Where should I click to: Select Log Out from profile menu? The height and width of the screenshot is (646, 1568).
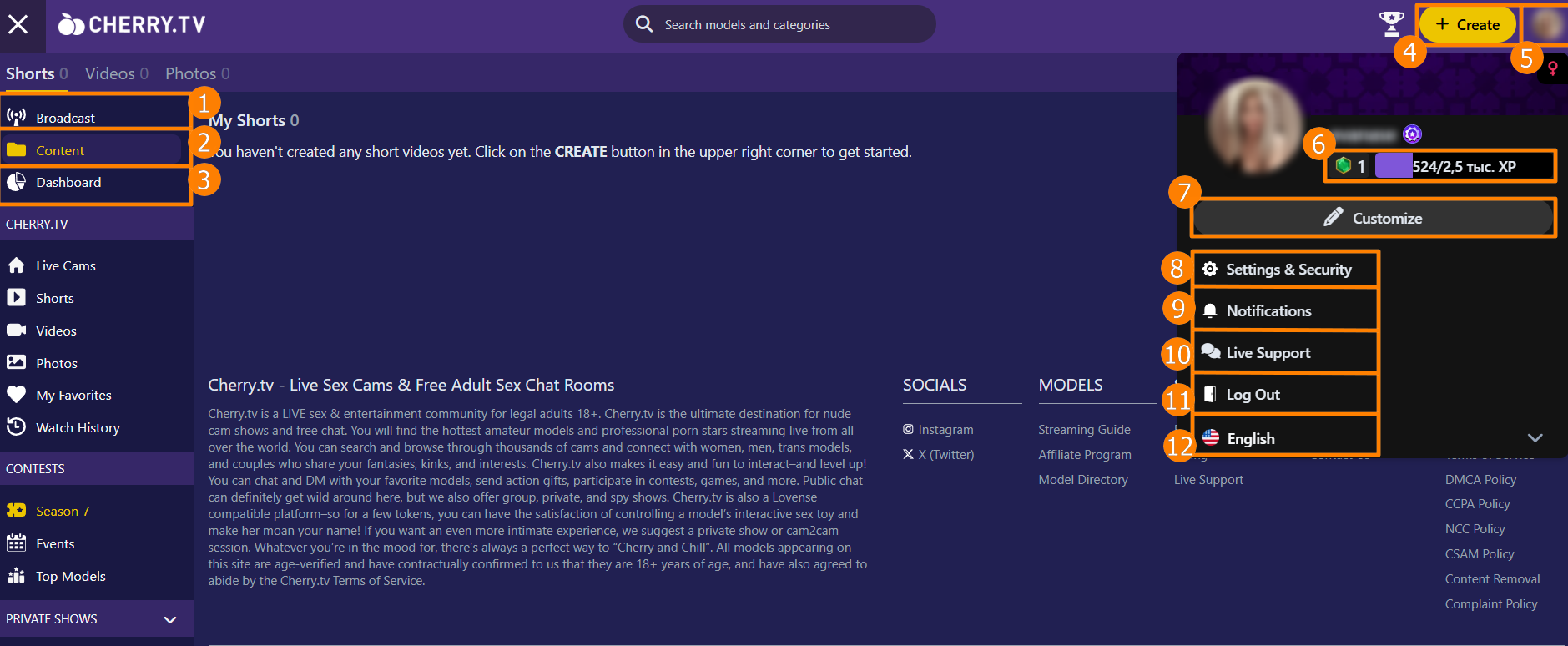(1253, 395)
